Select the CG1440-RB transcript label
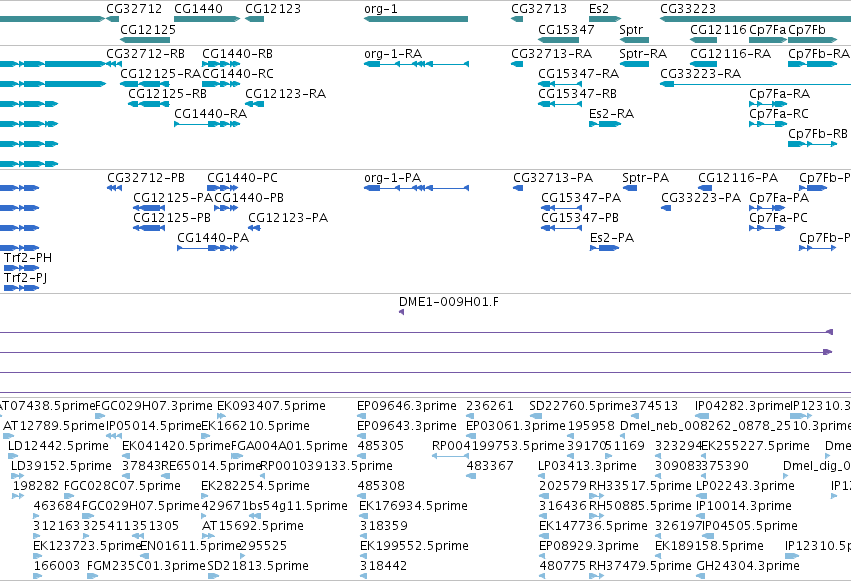 (237, 54)
